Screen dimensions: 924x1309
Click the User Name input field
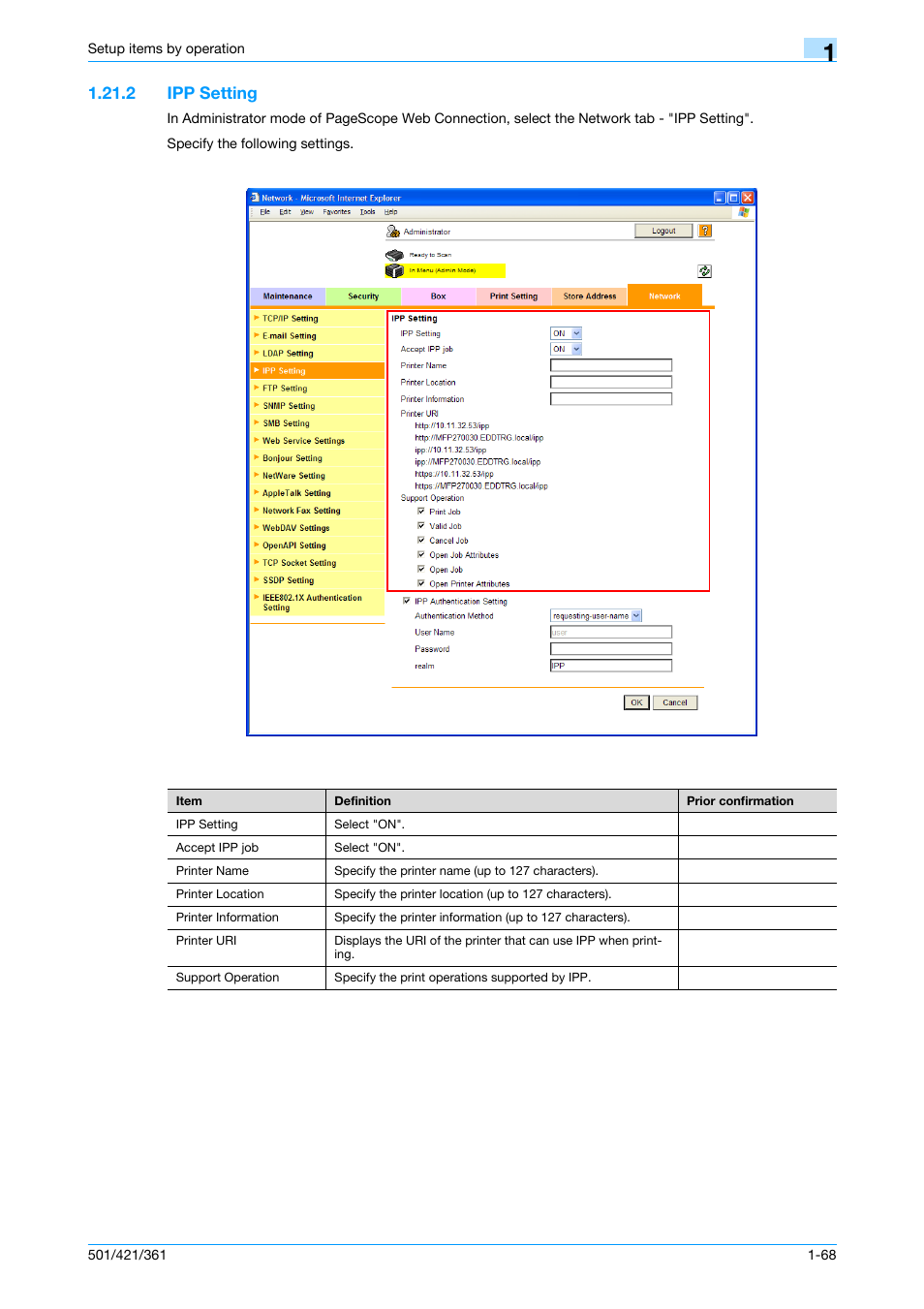[x=611, y=632]
